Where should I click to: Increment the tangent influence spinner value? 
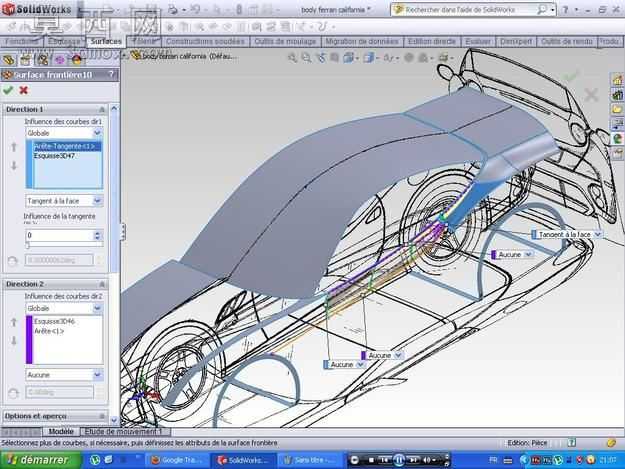point(97,233)
